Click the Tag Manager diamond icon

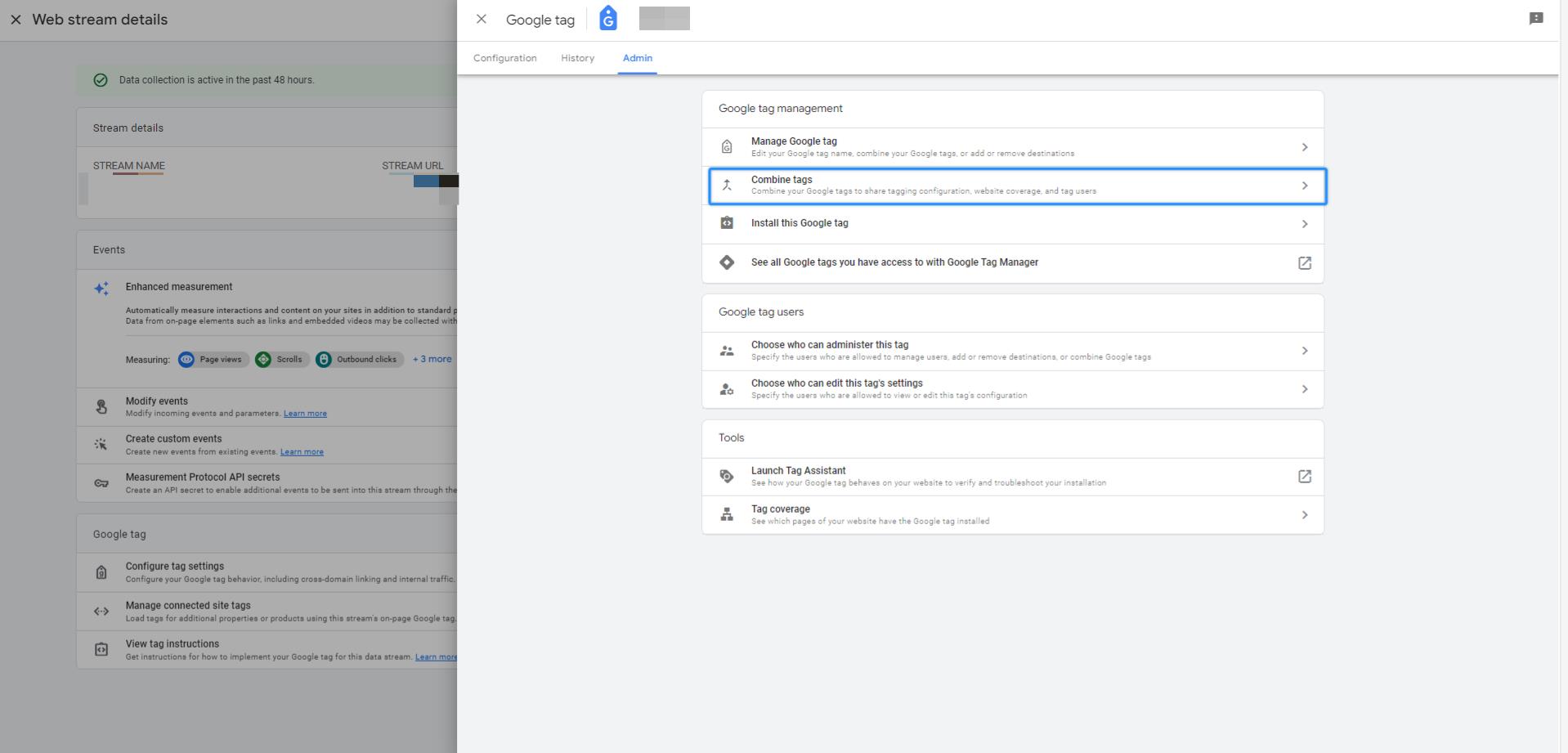click(727, 262)
